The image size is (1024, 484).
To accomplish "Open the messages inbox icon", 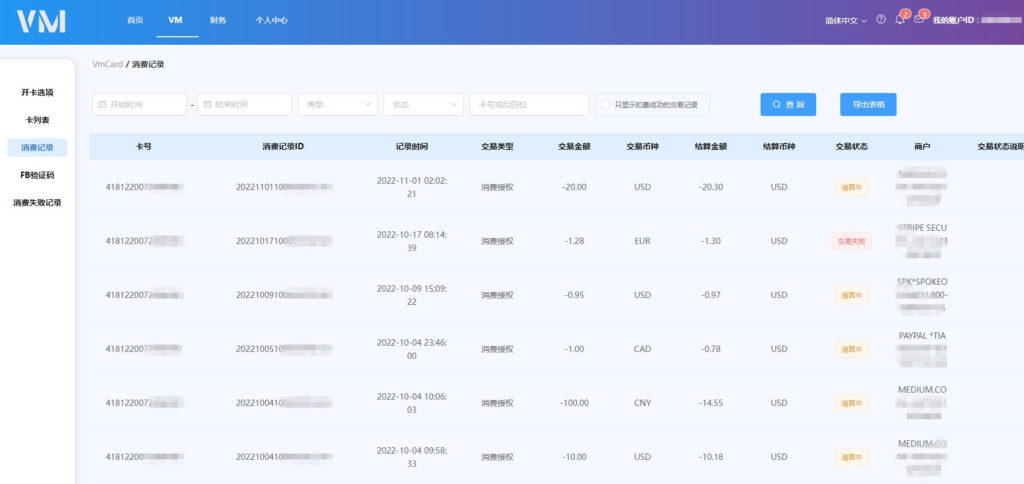I will [919, 20].
